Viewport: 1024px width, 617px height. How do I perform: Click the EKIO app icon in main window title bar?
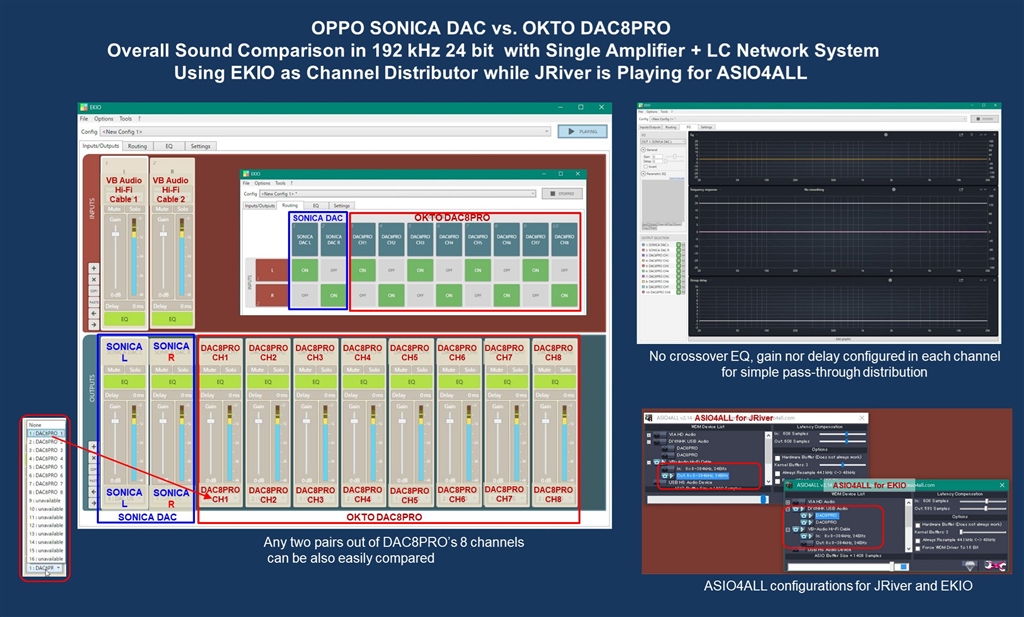point(83,107)
